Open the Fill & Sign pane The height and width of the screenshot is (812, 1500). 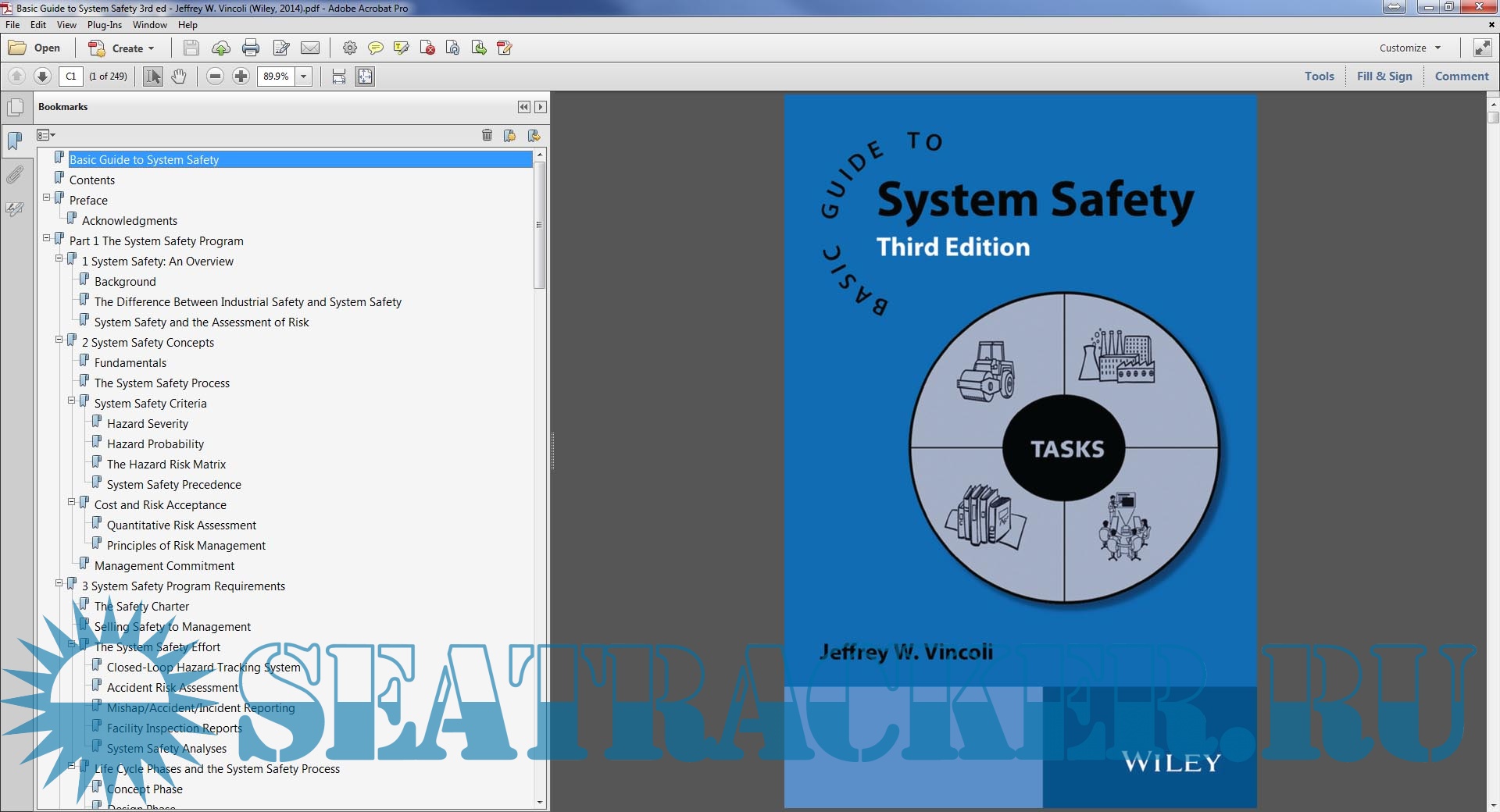point(1384,77)
